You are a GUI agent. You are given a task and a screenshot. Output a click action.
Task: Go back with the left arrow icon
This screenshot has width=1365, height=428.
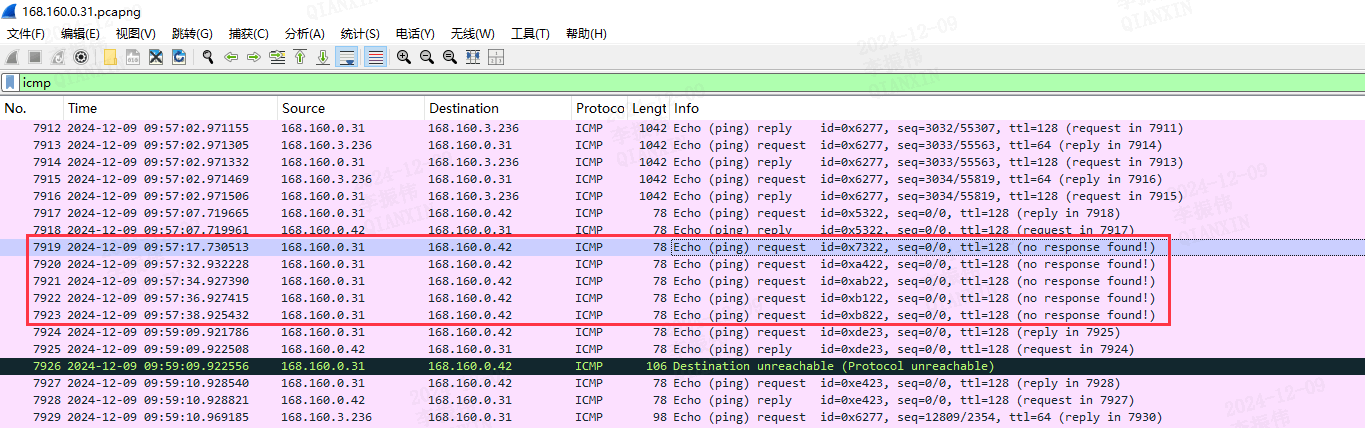[x=231, y=57]
